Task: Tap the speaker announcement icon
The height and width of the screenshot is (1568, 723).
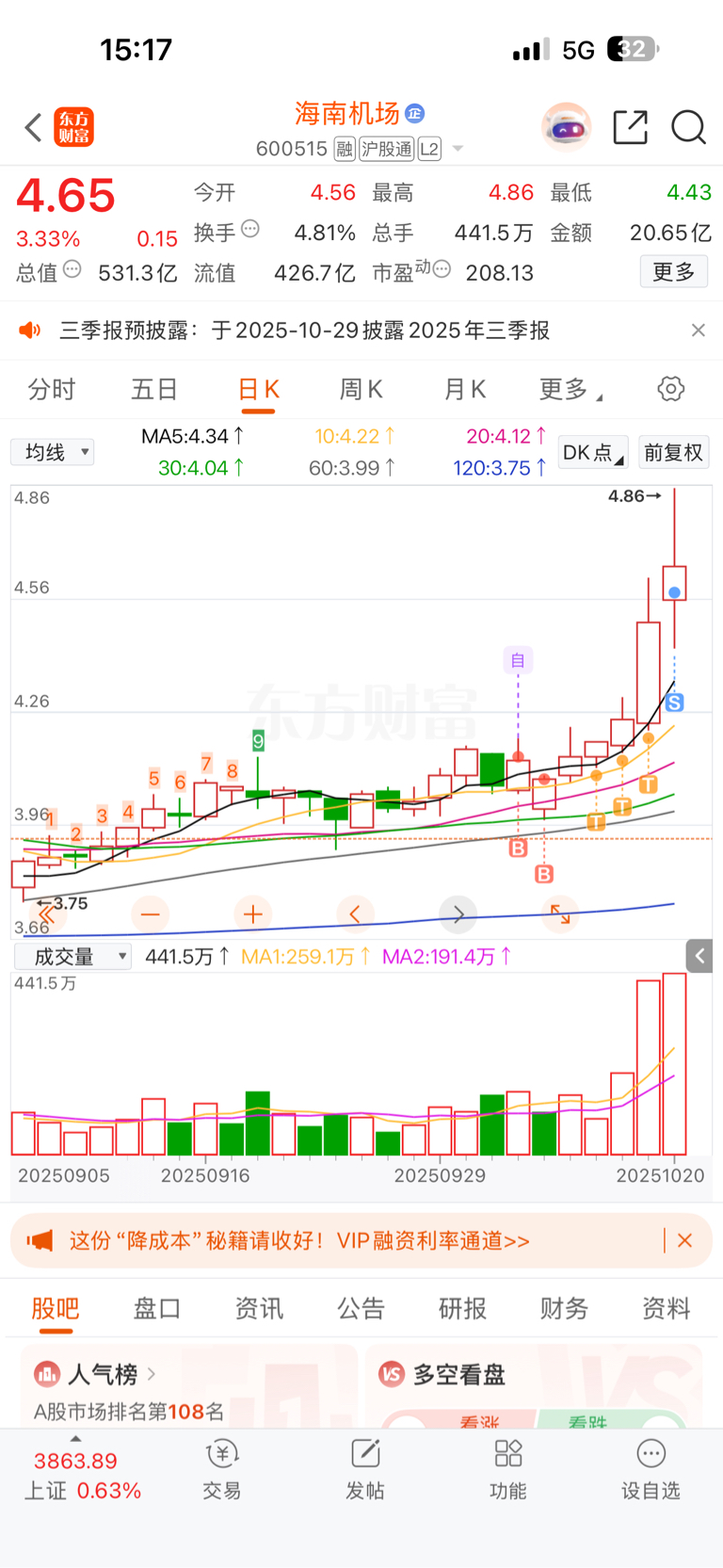Action: pyautogui.click(x=31, y=331)
